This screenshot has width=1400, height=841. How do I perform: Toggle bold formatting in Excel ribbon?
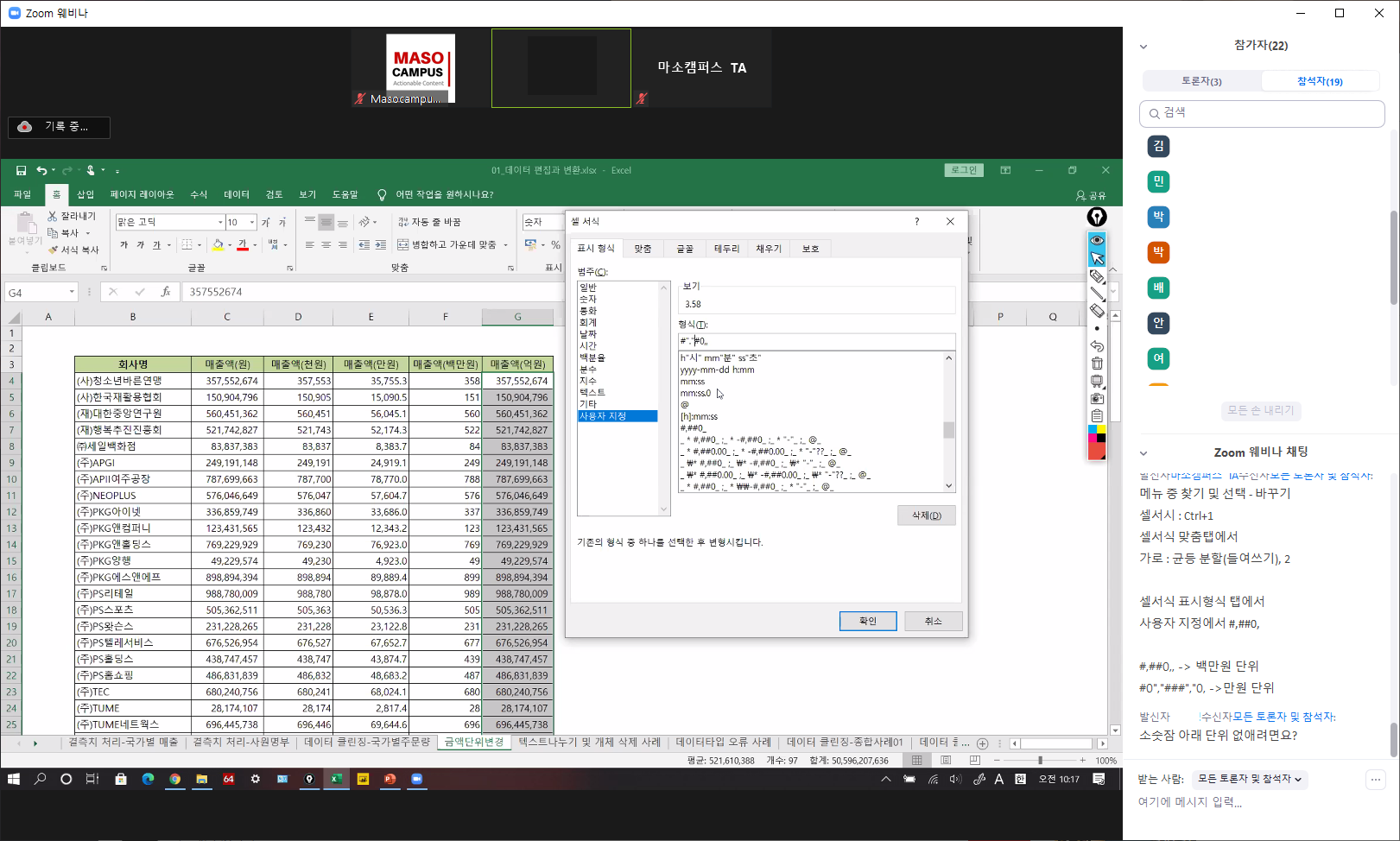coord(124,245)
